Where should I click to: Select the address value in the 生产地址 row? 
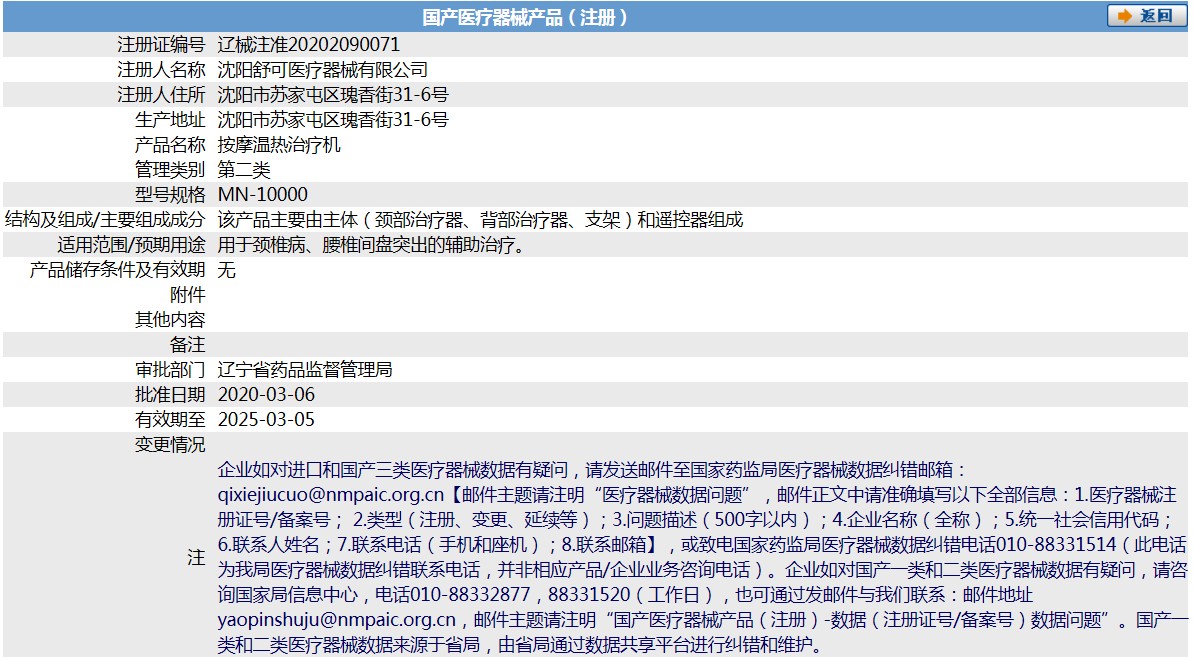click(x=333, y=120)
